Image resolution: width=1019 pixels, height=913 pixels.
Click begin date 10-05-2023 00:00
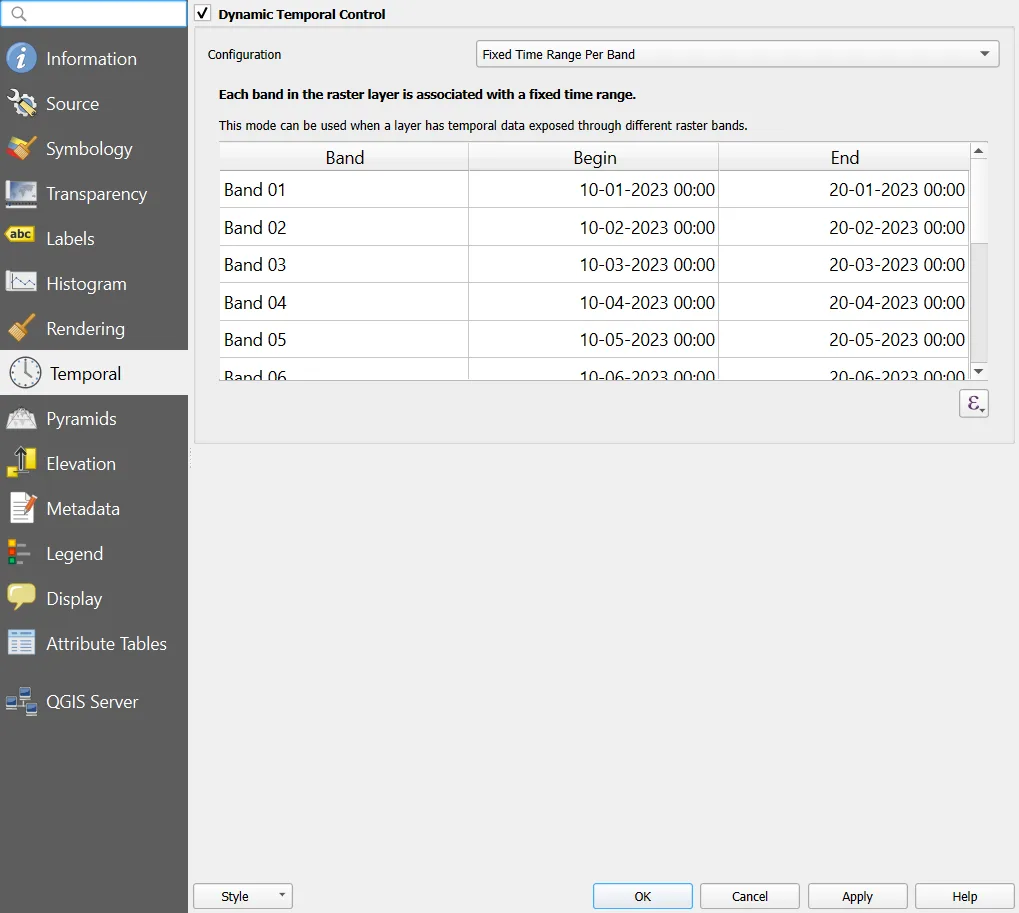594,339
